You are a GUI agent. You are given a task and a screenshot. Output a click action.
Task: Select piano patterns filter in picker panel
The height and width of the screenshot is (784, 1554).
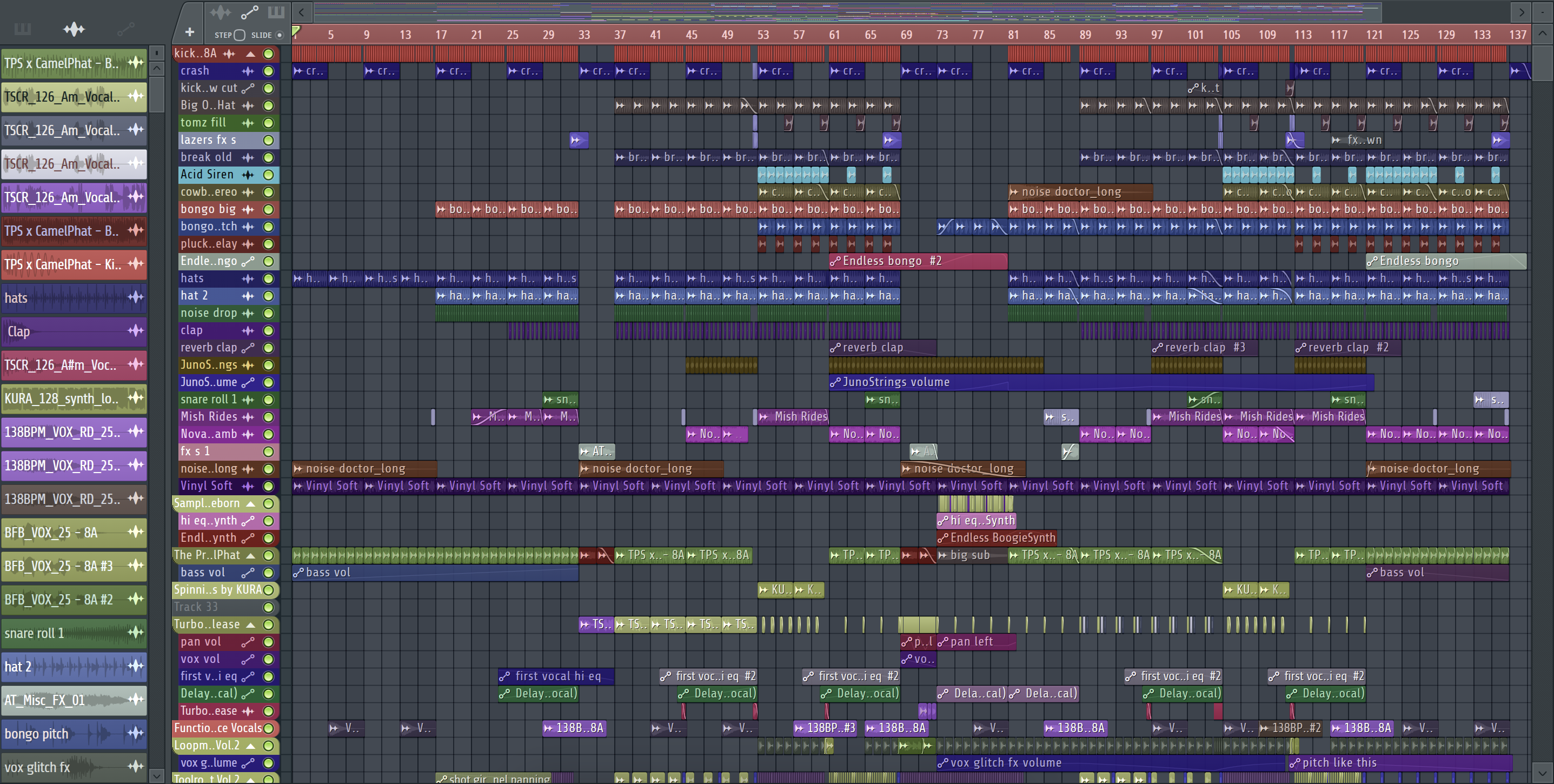tap(23, 29)
